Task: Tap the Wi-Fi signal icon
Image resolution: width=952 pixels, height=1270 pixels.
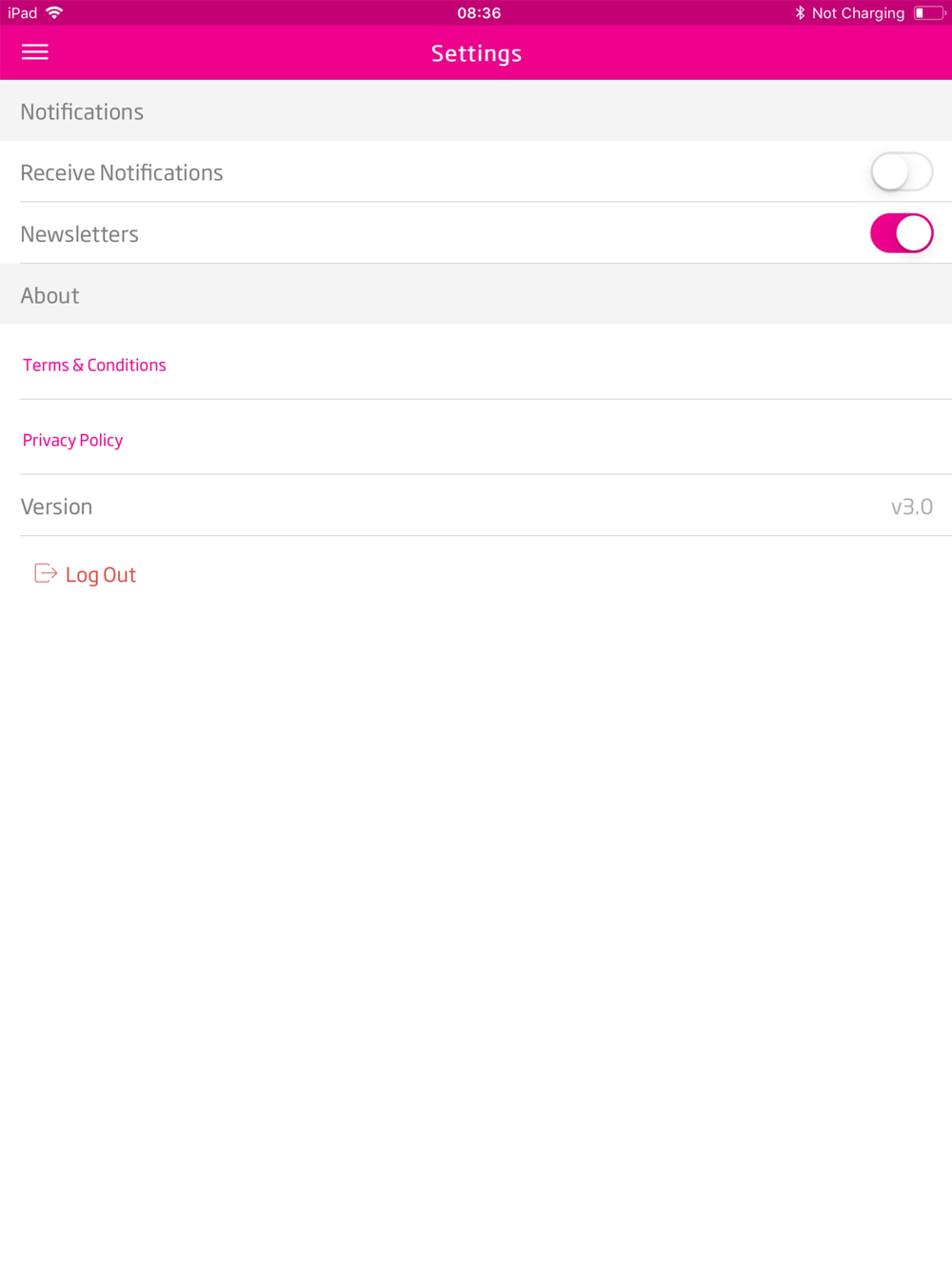Action: (54, 12)
